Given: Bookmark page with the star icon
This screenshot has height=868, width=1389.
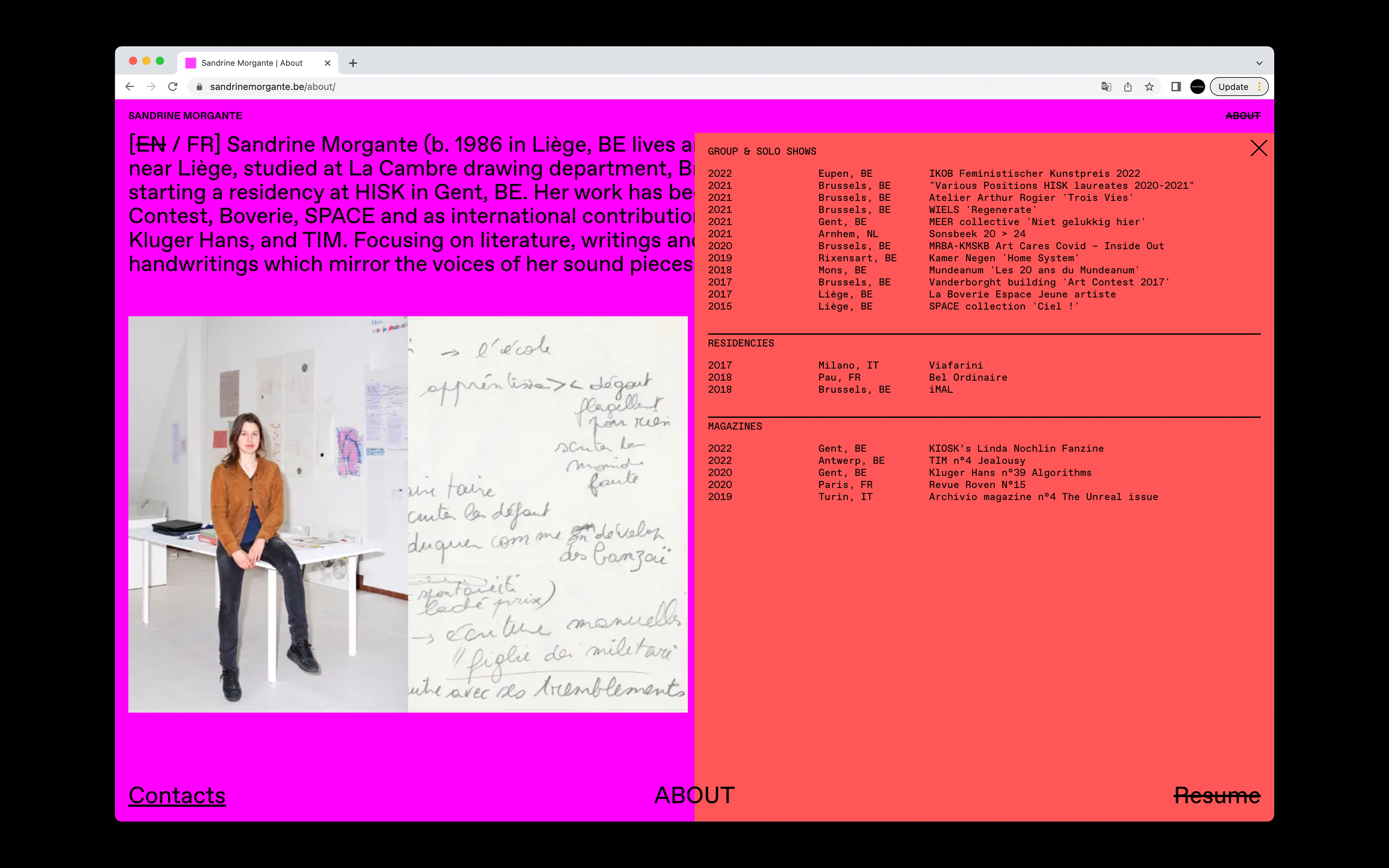Looking at the screenshot, I should [1149, 87].
